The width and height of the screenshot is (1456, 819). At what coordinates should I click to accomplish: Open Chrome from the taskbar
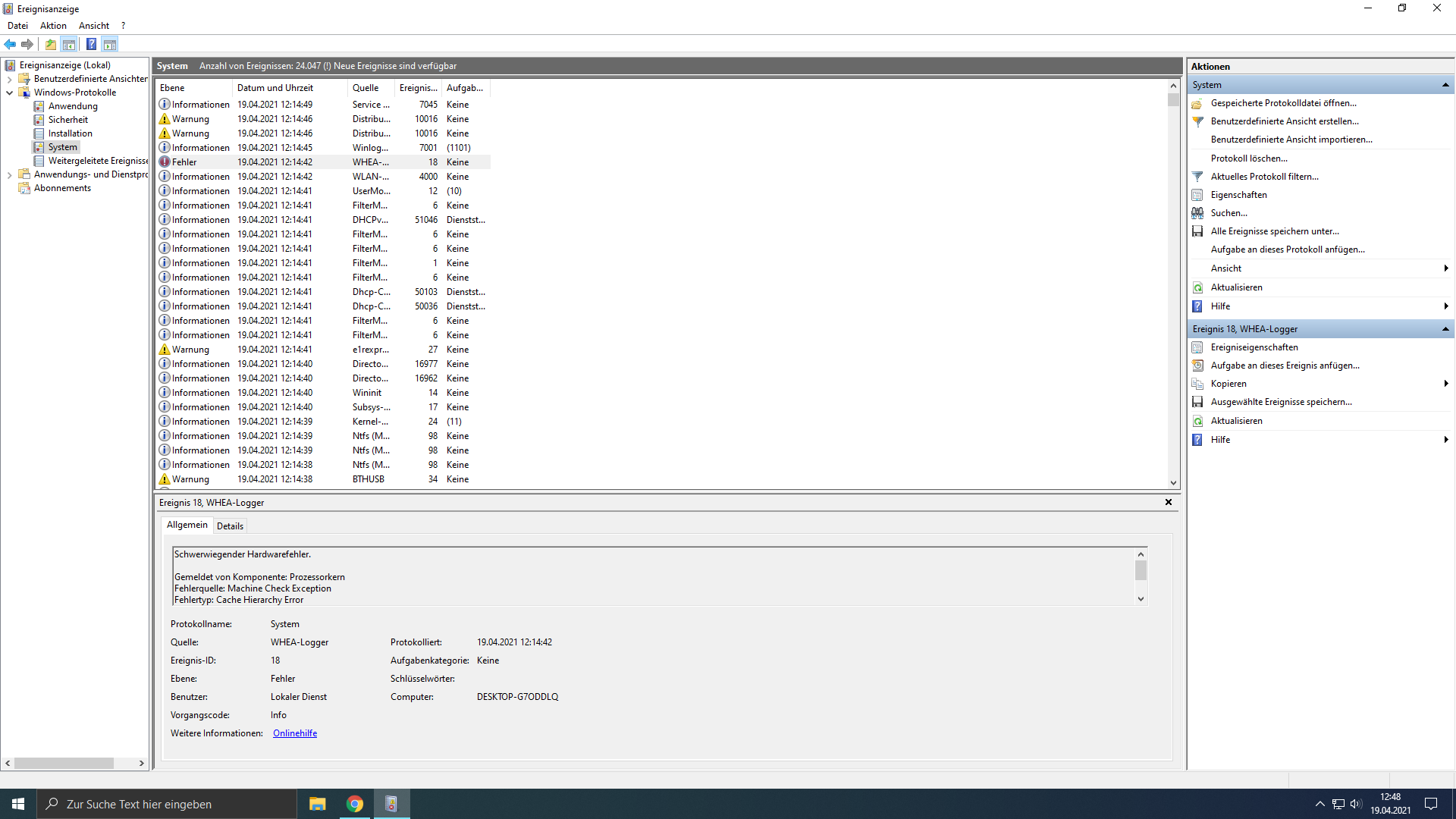pyautogui.click(x=354, y=804)
